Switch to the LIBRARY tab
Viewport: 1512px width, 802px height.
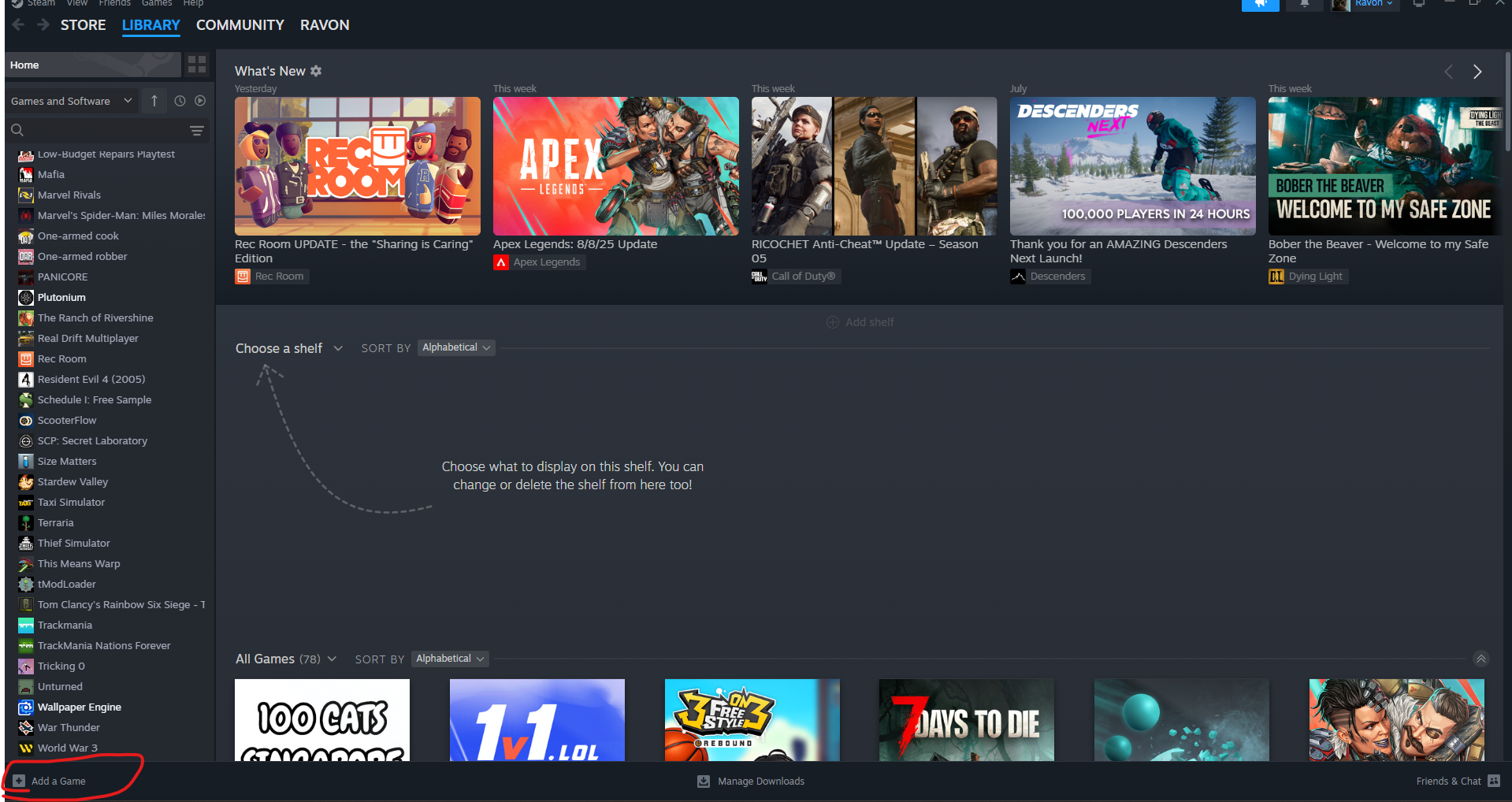click(x=151, y=25)
